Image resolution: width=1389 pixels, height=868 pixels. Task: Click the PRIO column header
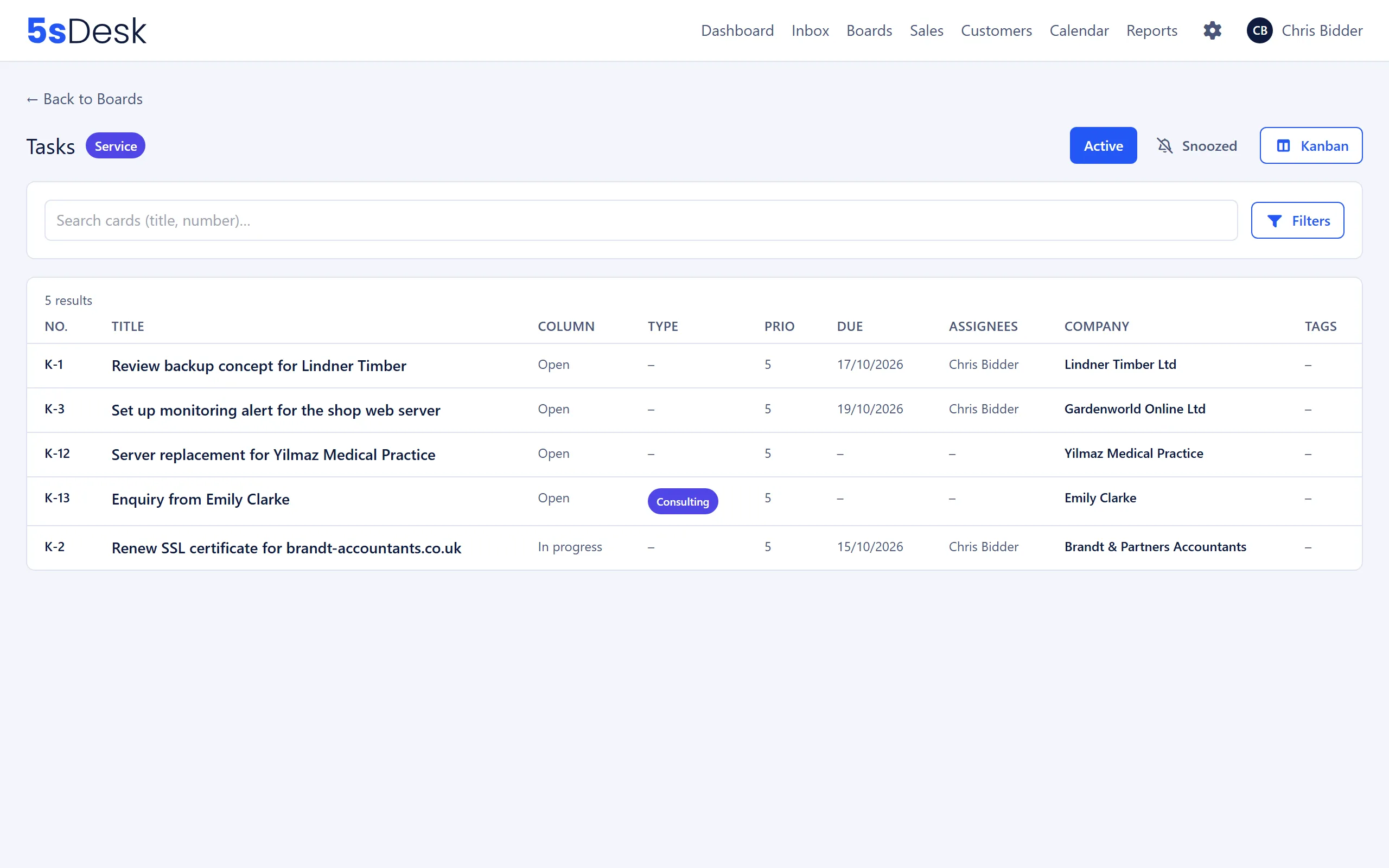(x=779, y=326)
